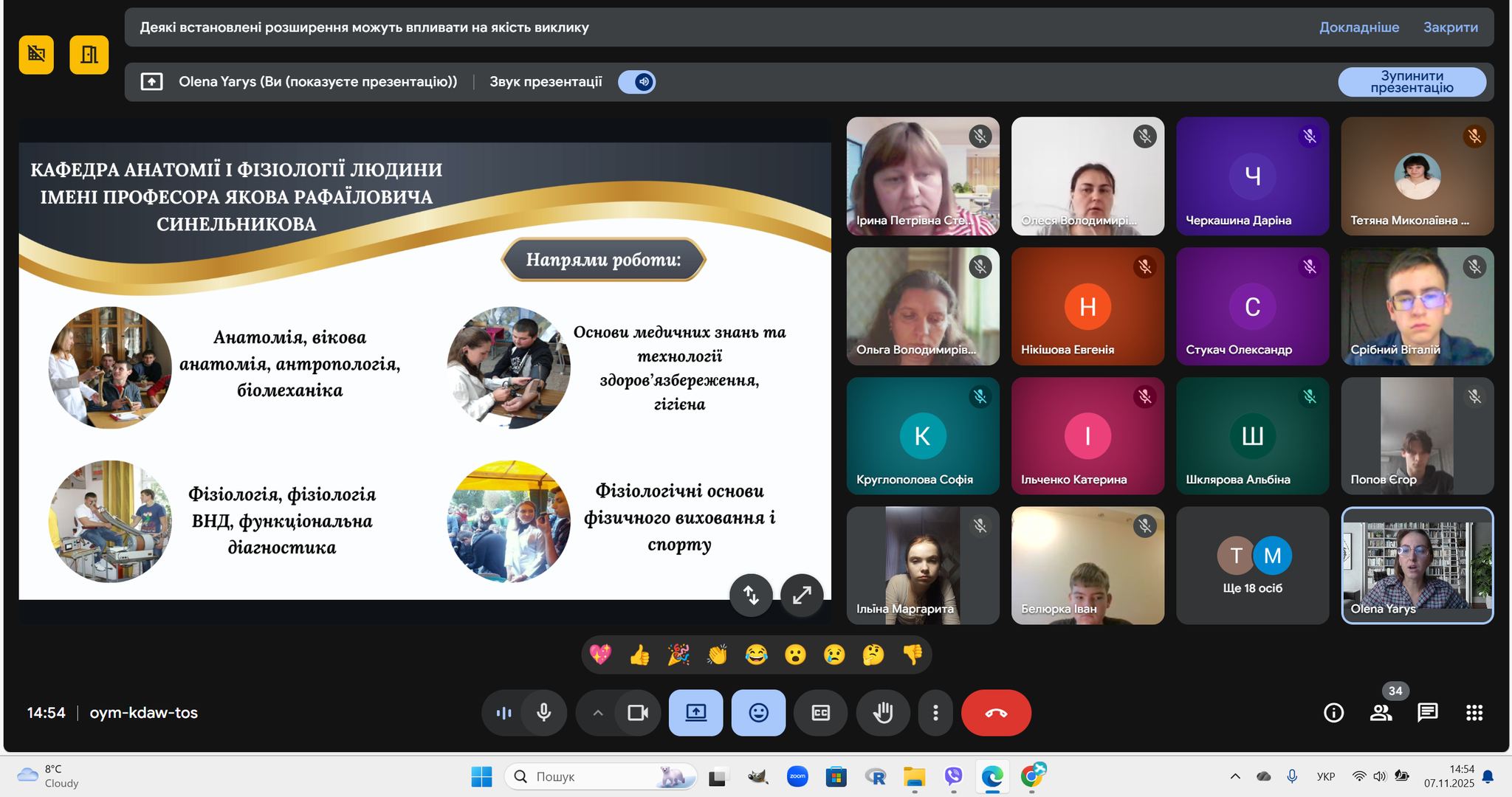The image size is (1512, 797).
Task: Show the participants list
Action: coord(1381,713)
